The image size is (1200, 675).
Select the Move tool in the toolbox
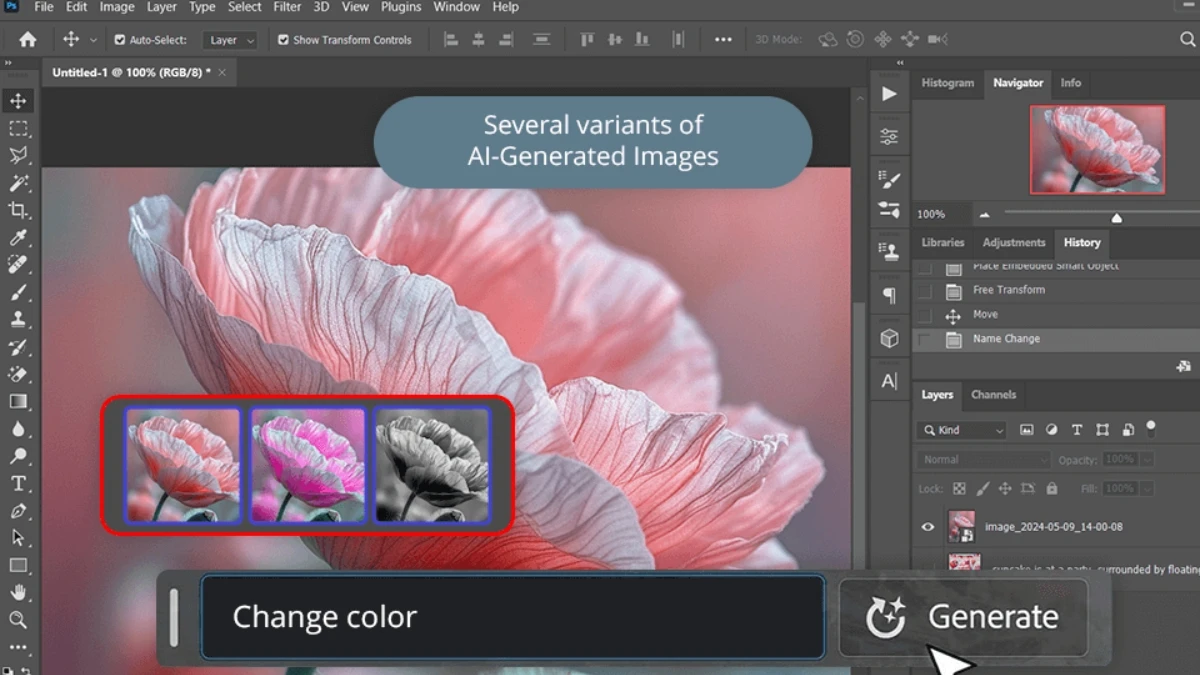tap(18, 101)
